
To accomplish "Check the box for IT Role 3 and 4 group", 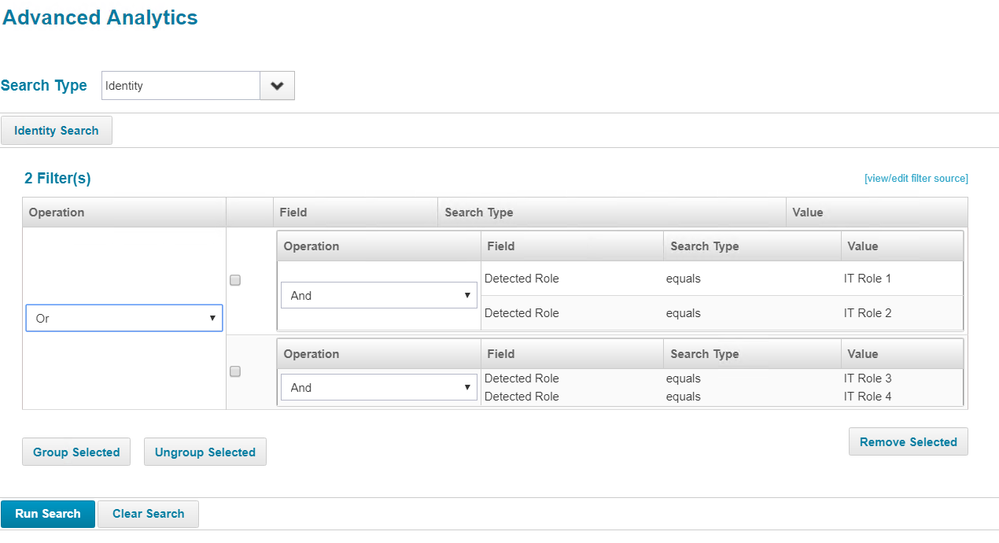I will tap(235, 371).
